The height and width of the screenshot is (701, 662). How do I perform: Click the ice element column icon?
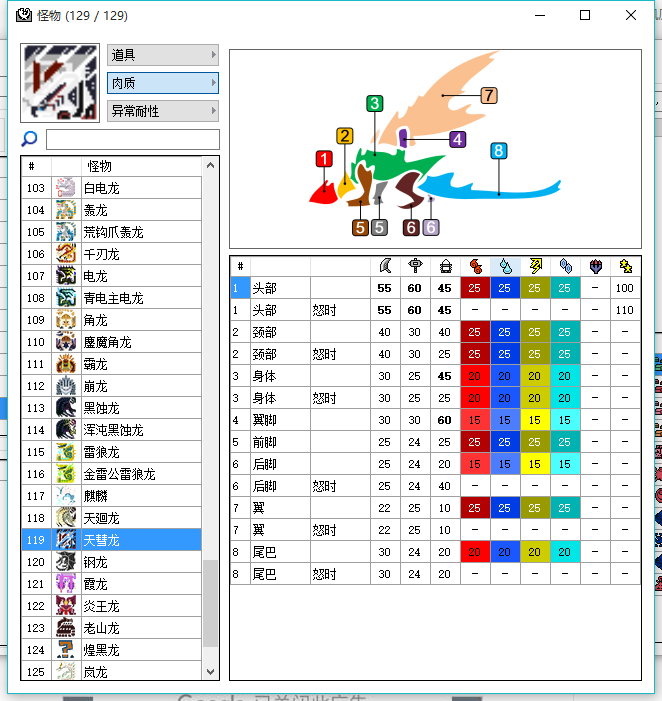(x=565, y=266)
